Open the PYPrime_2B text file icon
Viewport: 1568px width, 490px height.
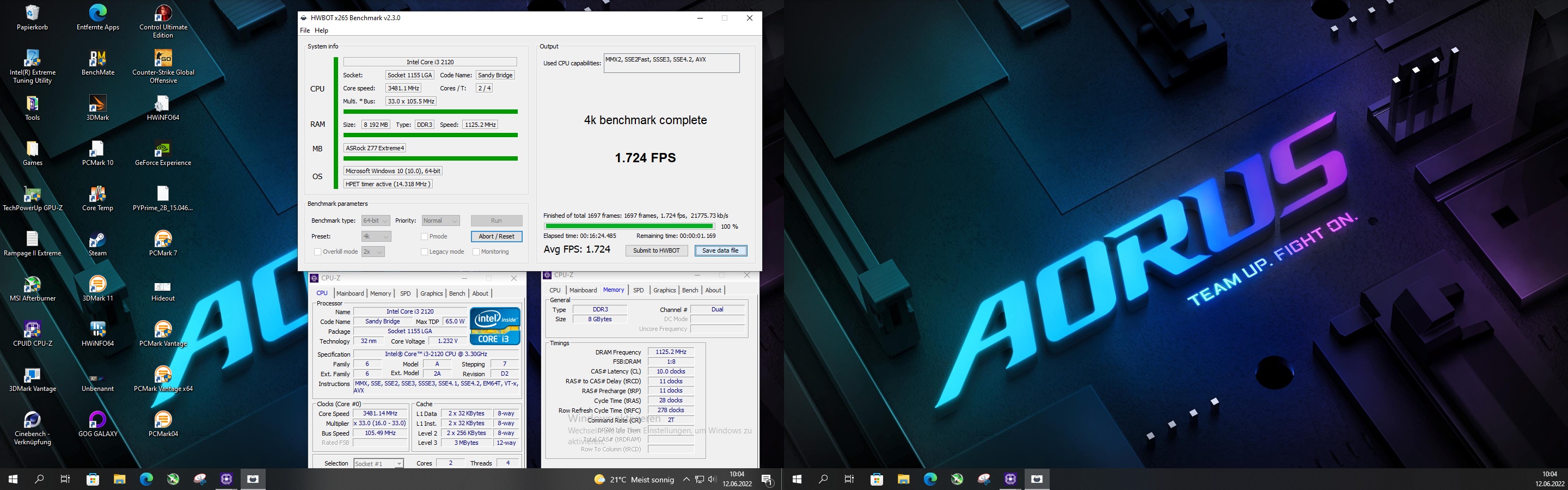pyautogui.click(x=163, y=198)
